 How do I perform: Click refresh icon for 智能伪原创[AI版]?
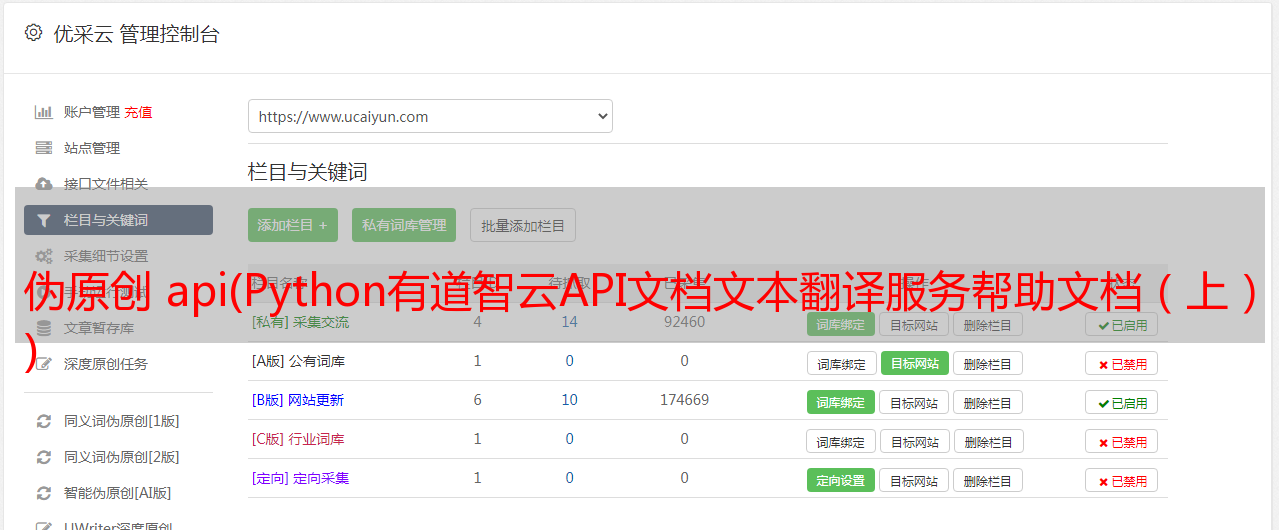pyautogui.click(x=44, y=493)
